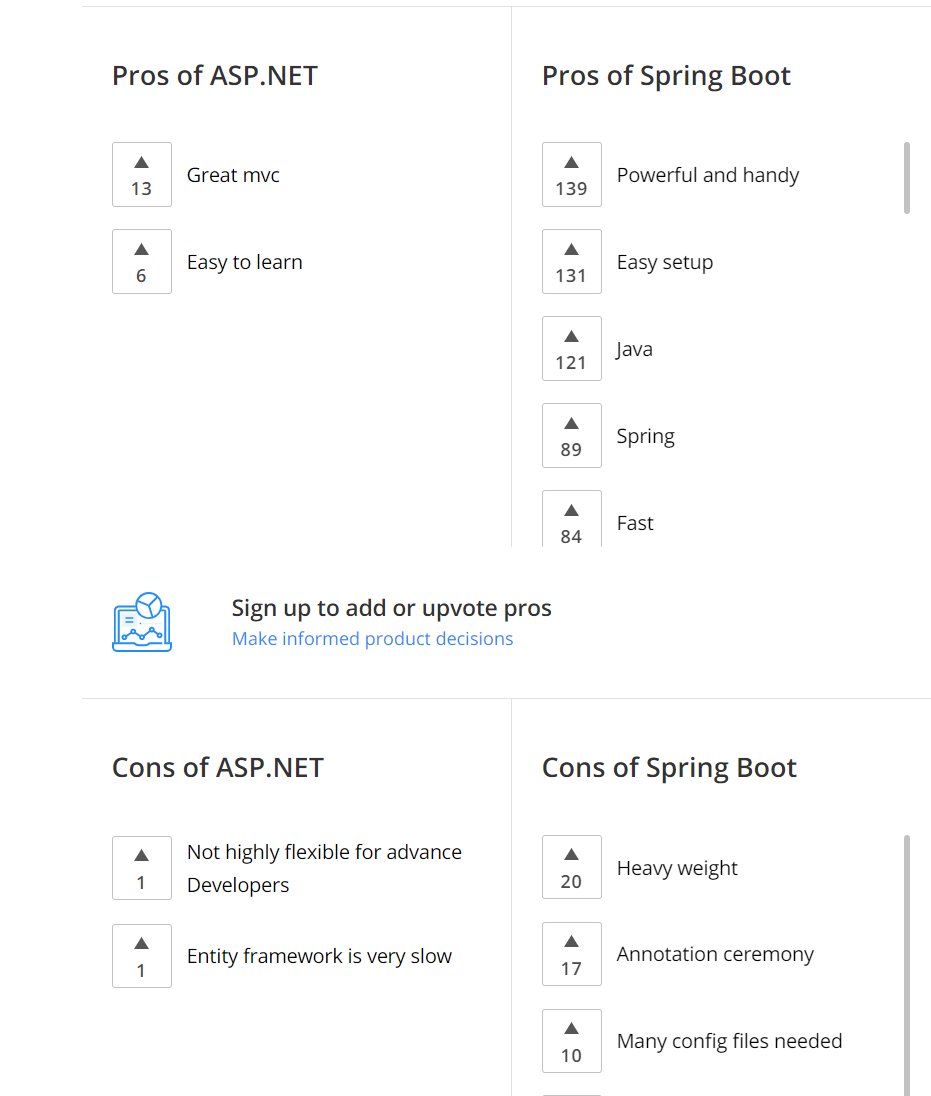Upvote the "Annotation ceremony" con
The height and width of the screenshot is (1096, 931).
click(x=572, y=954)
